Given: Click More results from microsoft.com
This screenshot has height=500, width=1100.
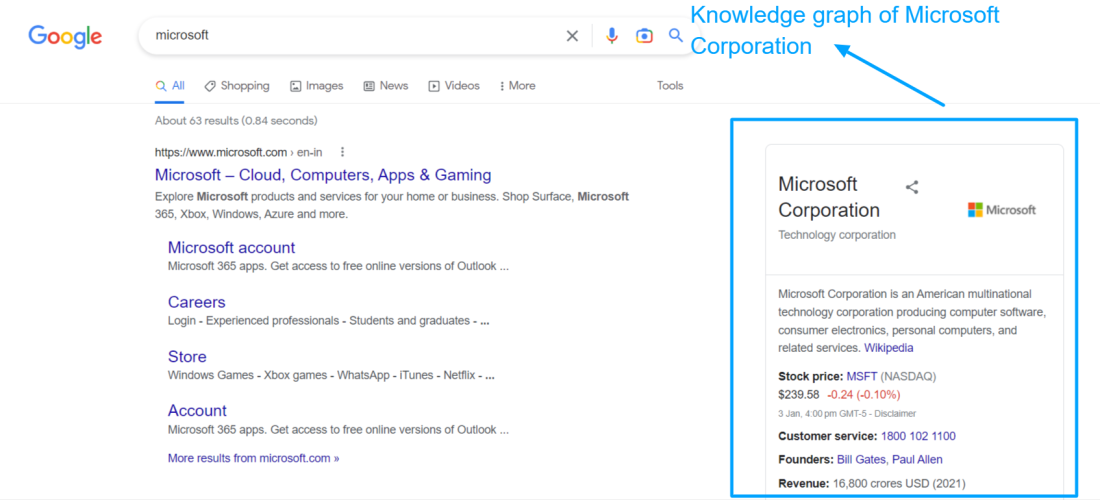Looking at the screenshot, I should [253, 458].
